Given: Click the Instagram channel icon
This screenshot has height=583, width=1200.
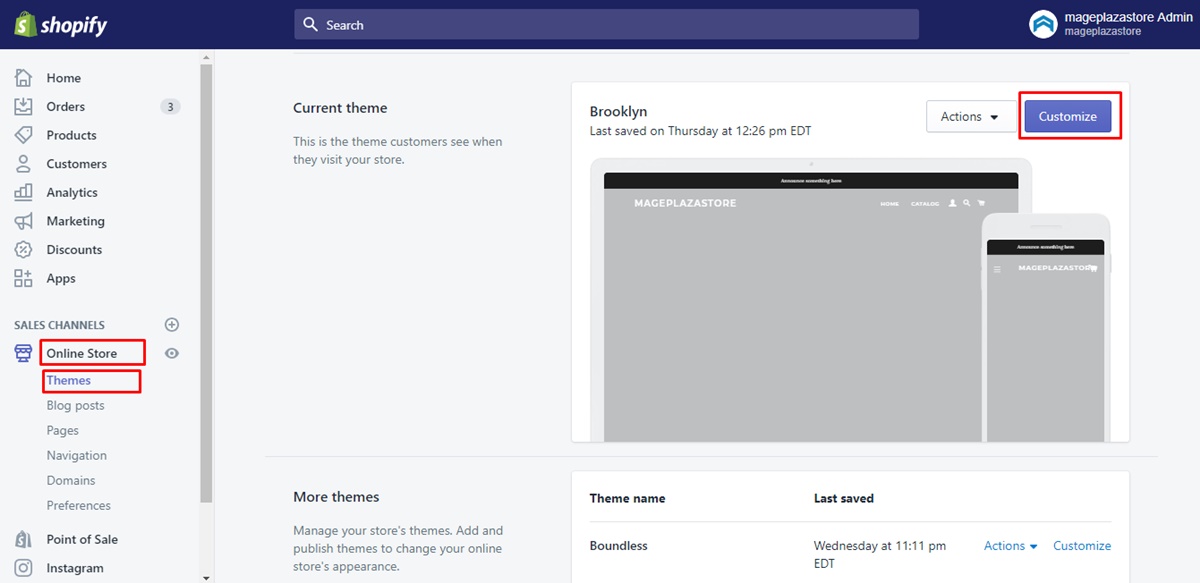Looking at the screenshot, I should [x=23, y=568].
